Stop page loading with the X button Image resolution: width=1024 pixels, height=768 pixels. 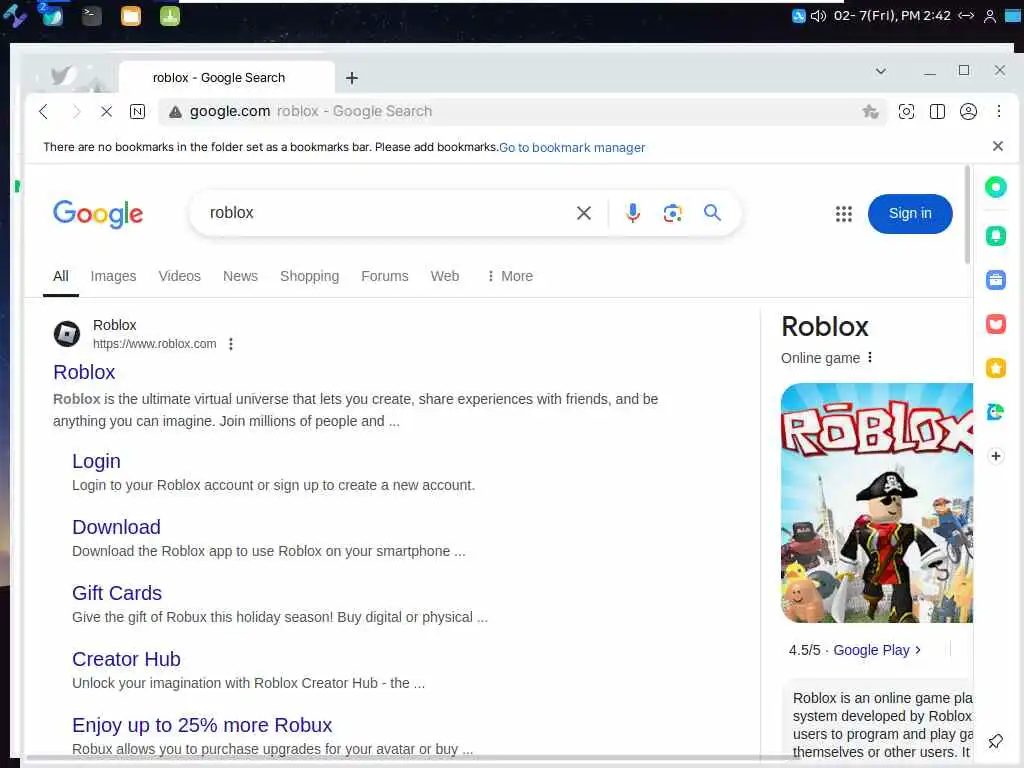coord(106,112)
